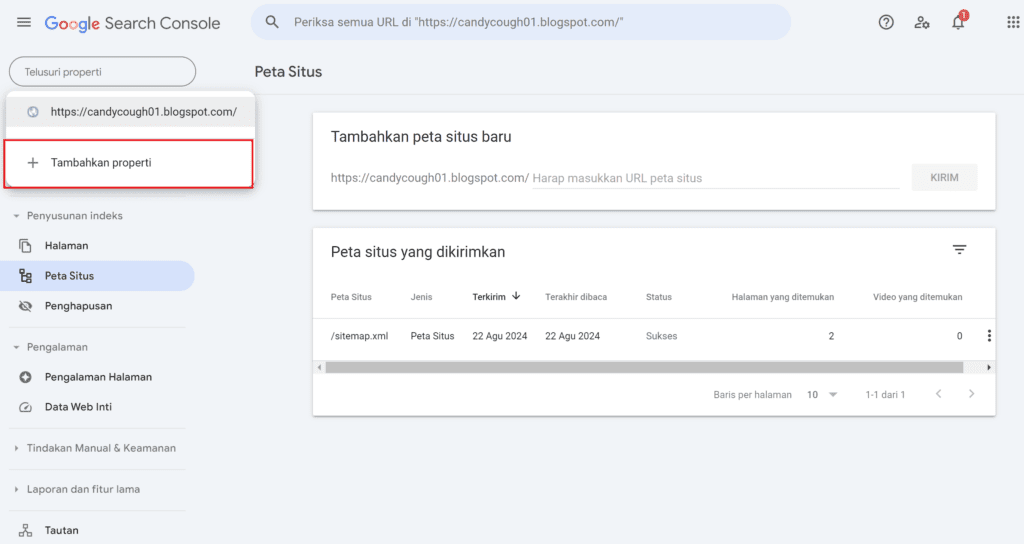
Task: Click the Penghapusan hidden-eye icon
Action: [25, 306]
